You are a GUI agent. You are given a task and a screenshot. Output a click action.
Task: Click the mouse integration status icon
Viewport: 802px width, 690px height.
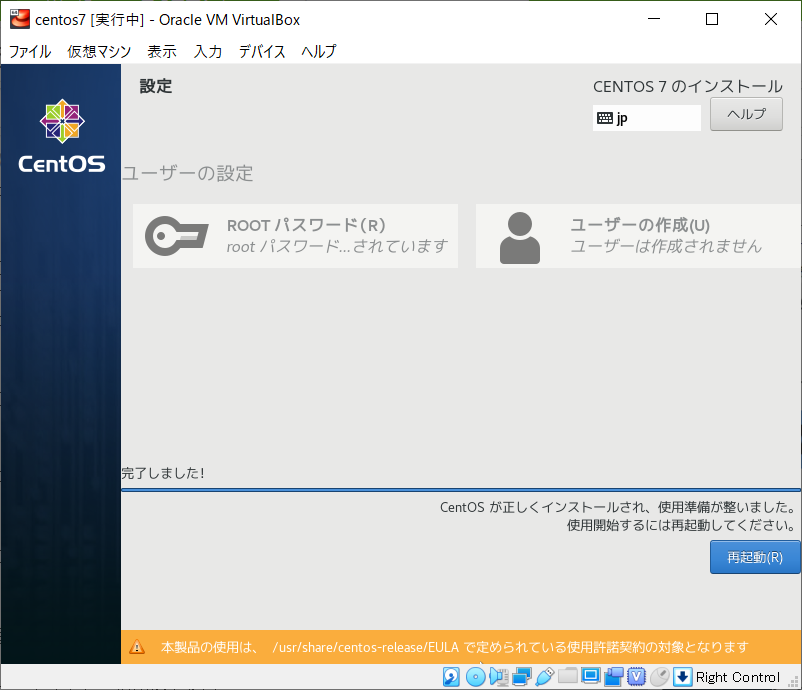(x=660, y=677)
